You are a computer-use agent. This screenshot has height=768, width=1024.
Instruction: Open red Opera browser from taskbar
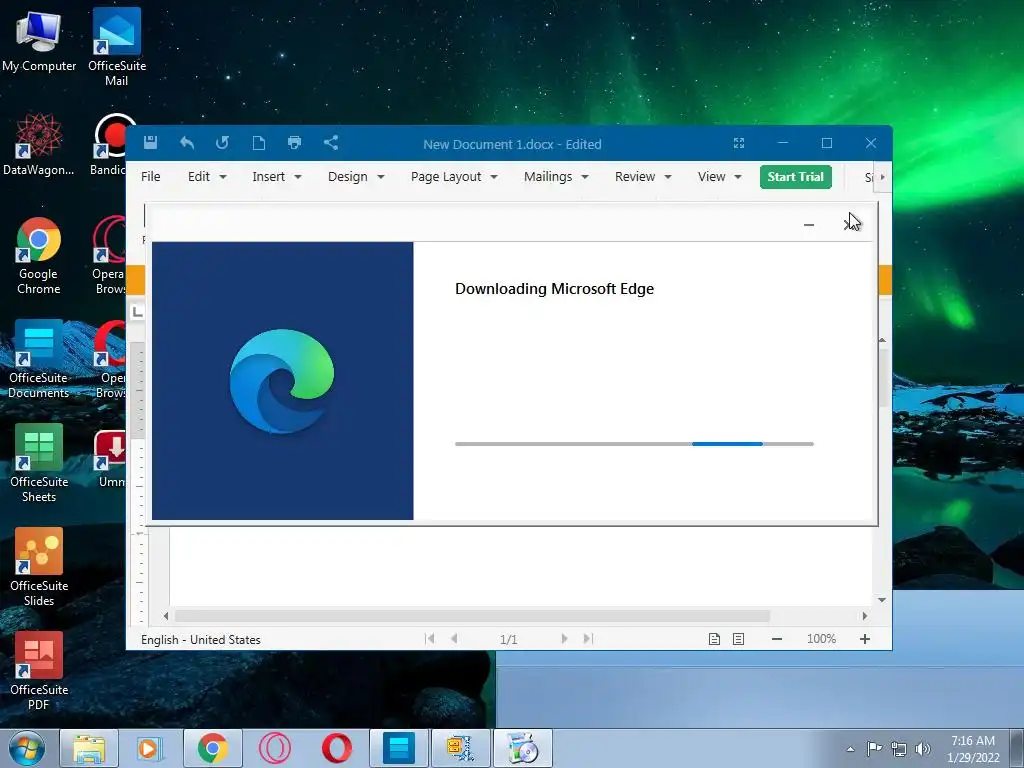tap(336, 748)
